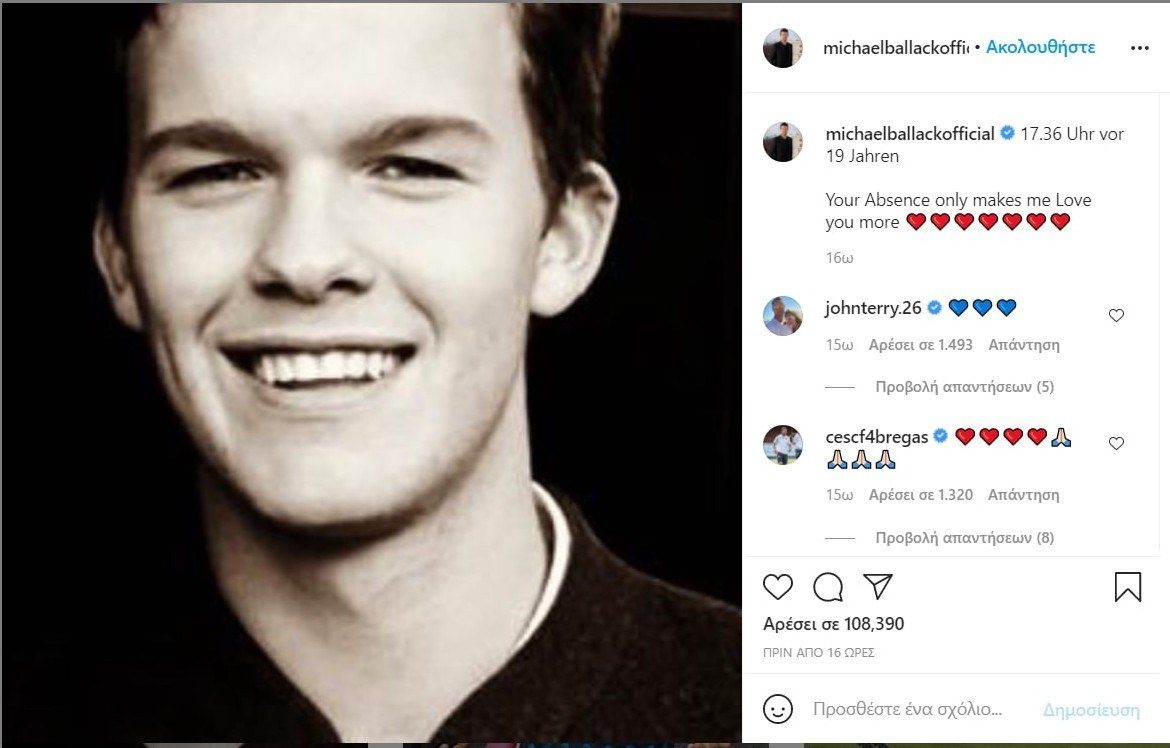Follow michaelballackofficial via Ακολουθήστε
The width and height of the screenshot is (1170, 748).
[1040, 47]
